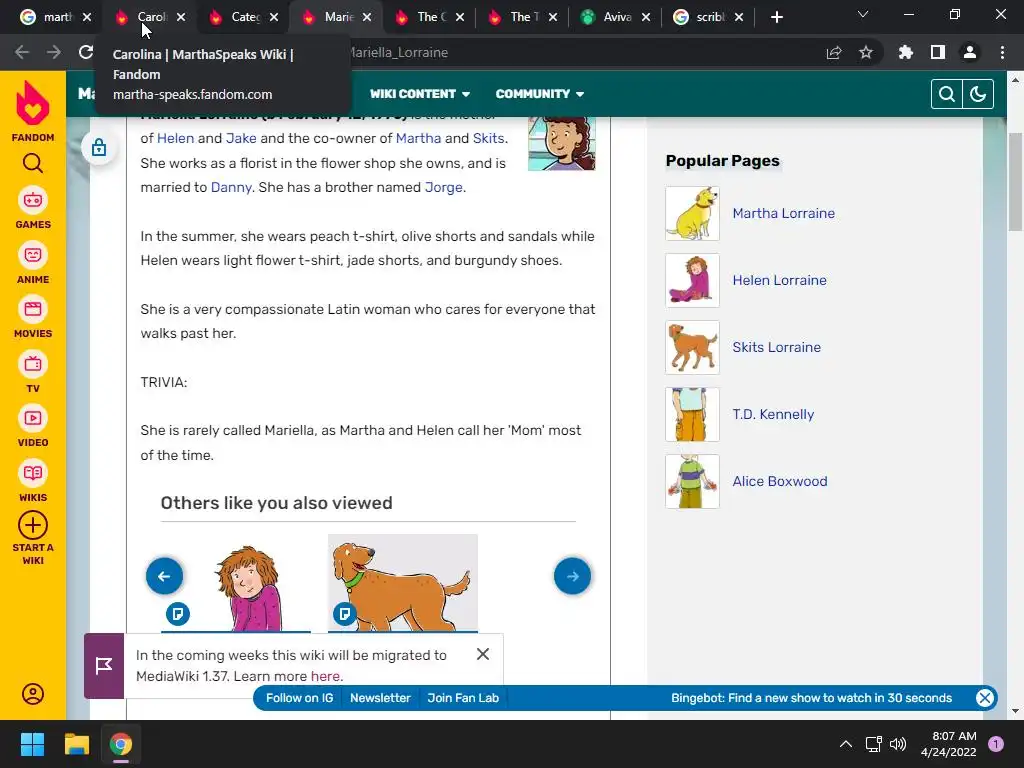Screen dimensions: 1024x768
Task: Click the 'here' link in migration notice
Action: click(325, 676)
